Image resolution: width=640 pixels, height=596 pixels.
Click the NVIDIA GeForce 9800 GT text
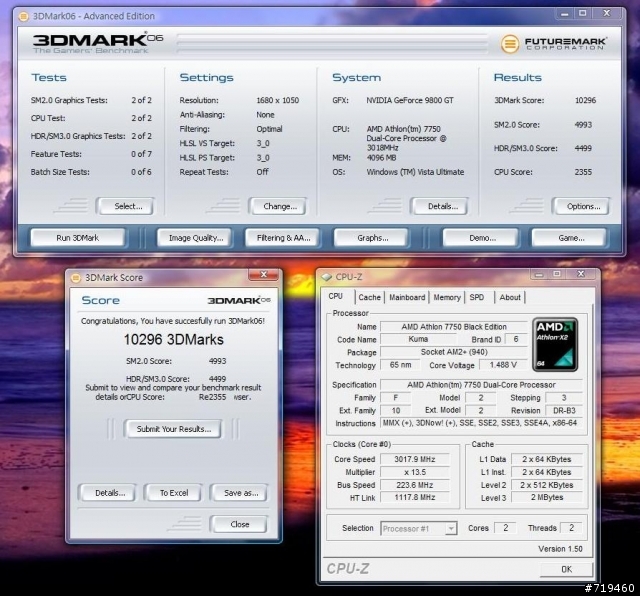pos(410,100)
